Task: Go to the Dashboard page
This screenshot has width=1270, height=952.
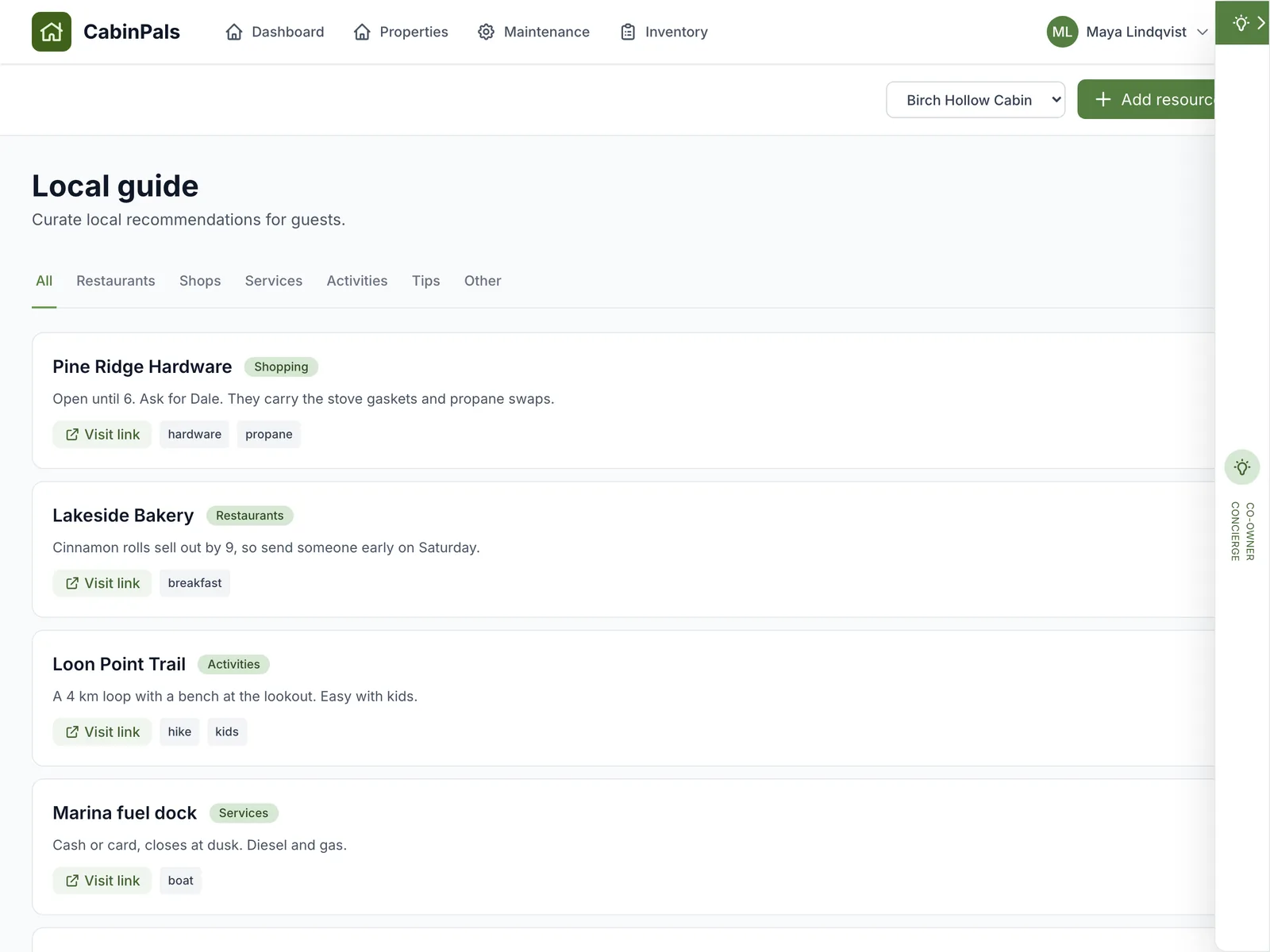Action: point(275,32)
